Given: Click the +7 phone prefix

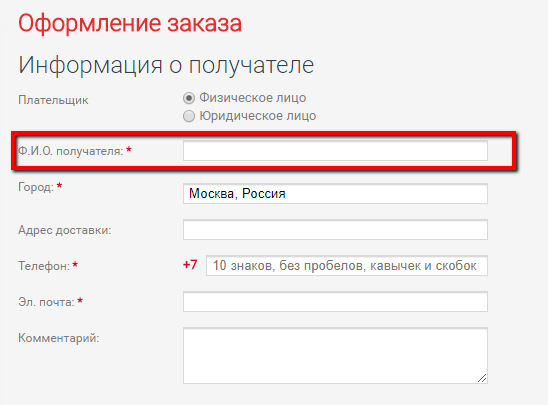Looking at the screenshot, I should (x=190, y=265).
